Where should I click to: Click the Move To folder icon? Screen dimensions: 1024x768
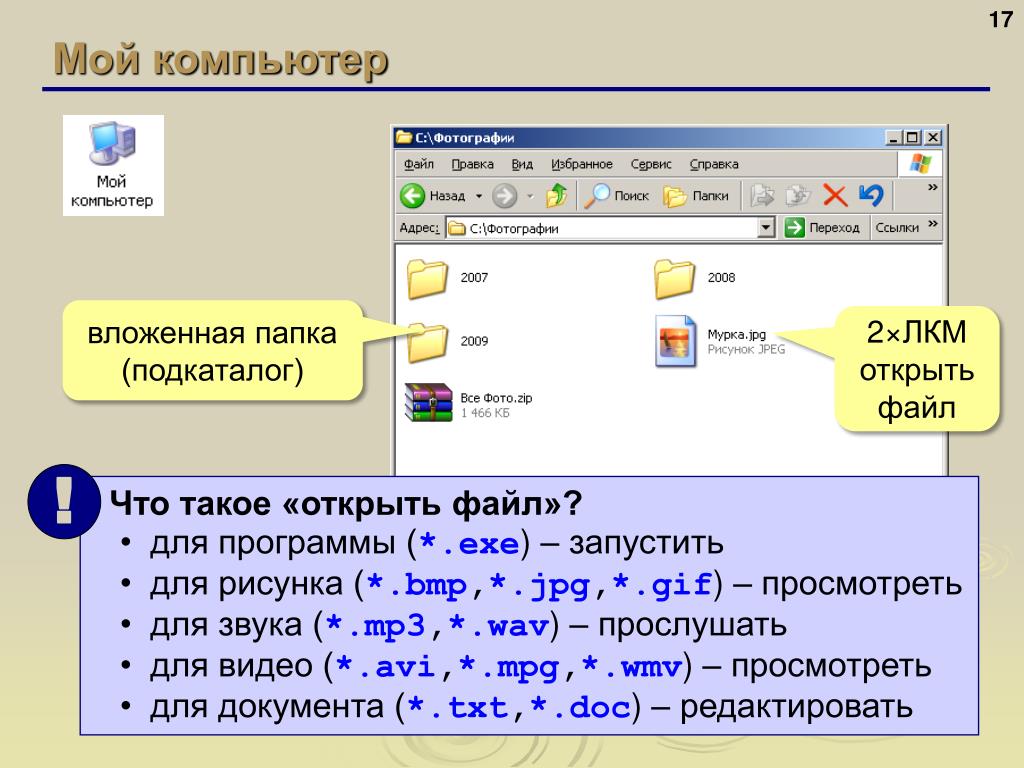point(762,195)
